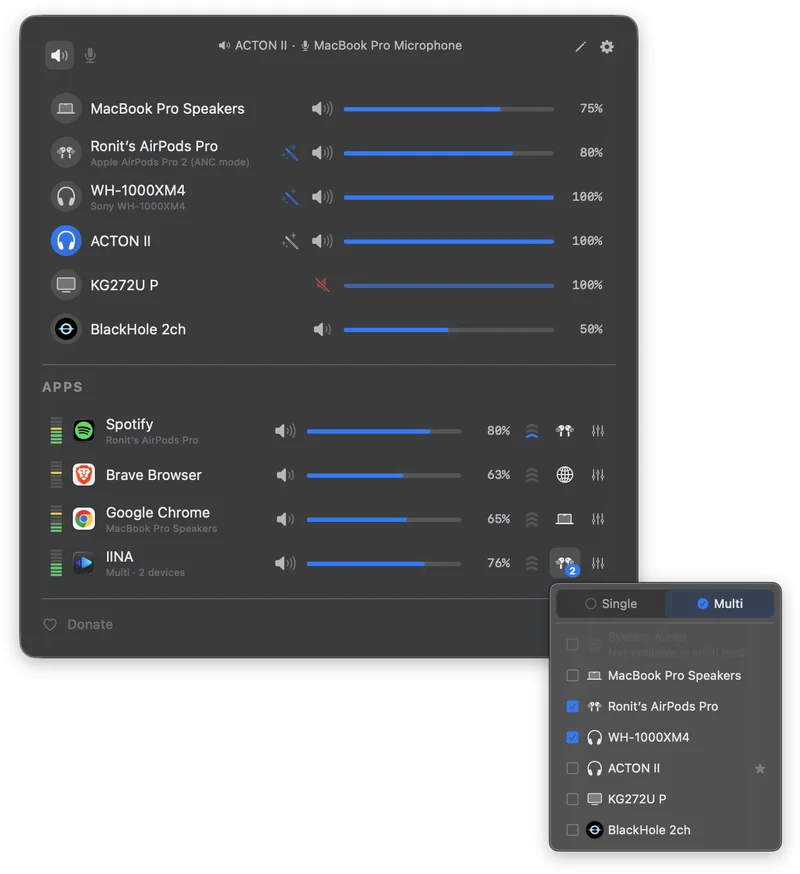Toggle Google Chrome boost chevrons icon

pos(532,519)
